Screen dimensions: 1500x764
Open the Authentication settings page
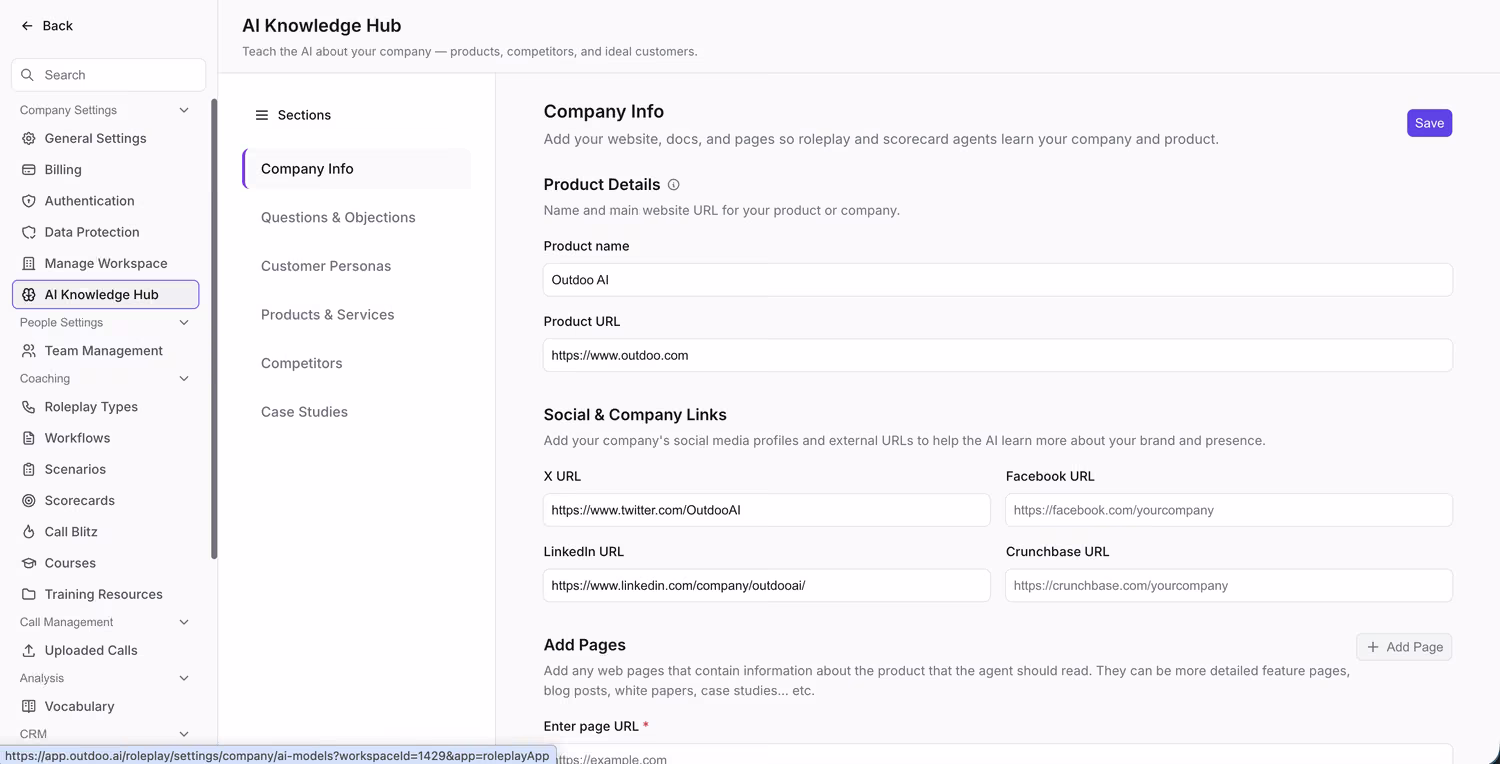point(106,201)
